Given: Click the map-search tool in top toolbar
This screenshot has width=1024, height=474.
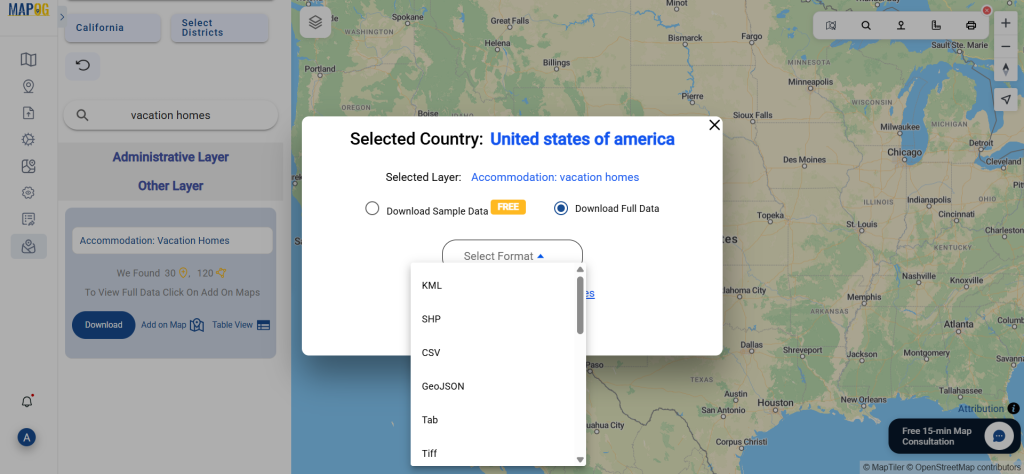Looking at the screenshot, I should coord(831,25).
